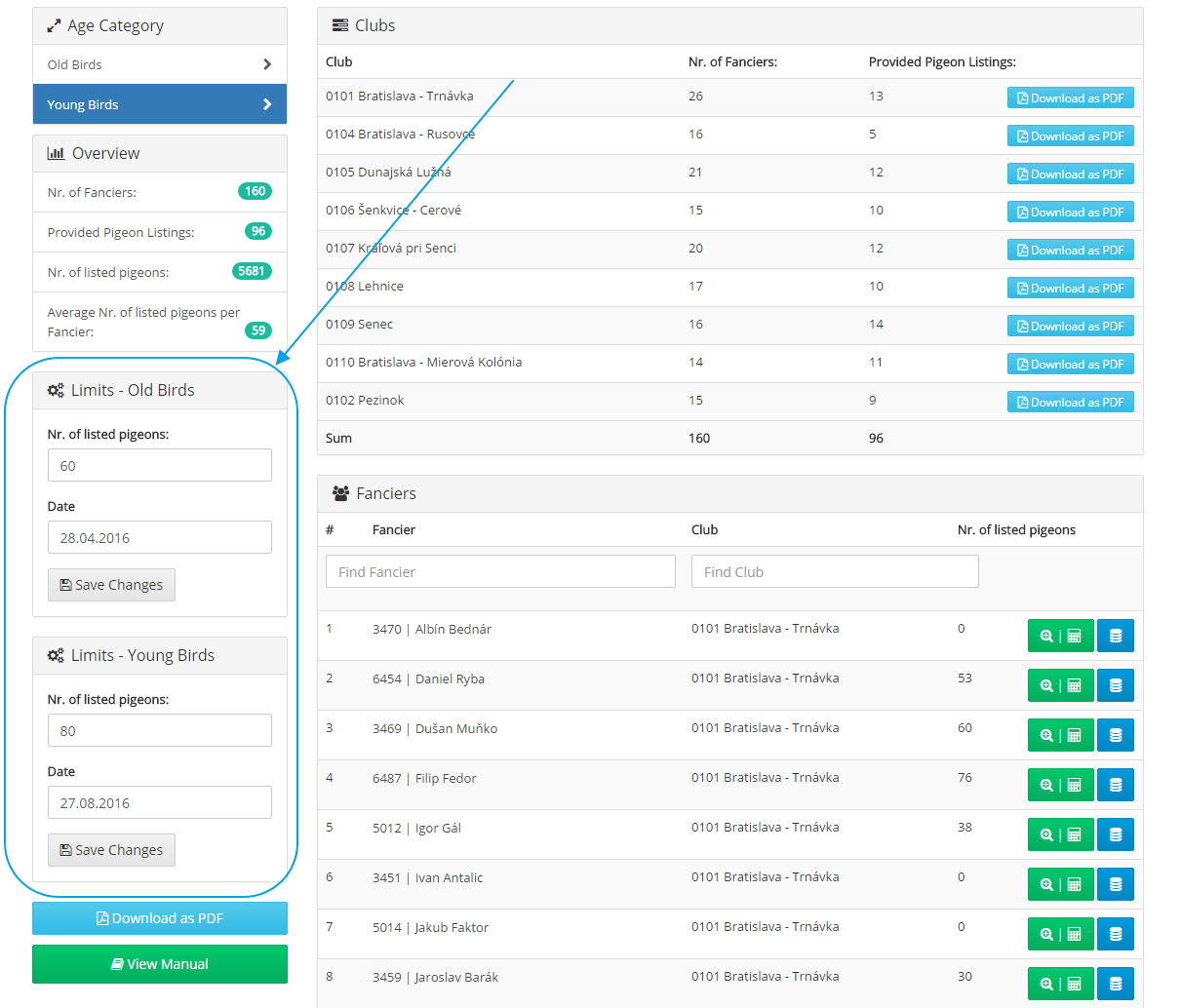Download PDF for 0101 Bratislava - Trnávka
This screenshot has height=1008, width=1181.
(x=1070, y=97)
